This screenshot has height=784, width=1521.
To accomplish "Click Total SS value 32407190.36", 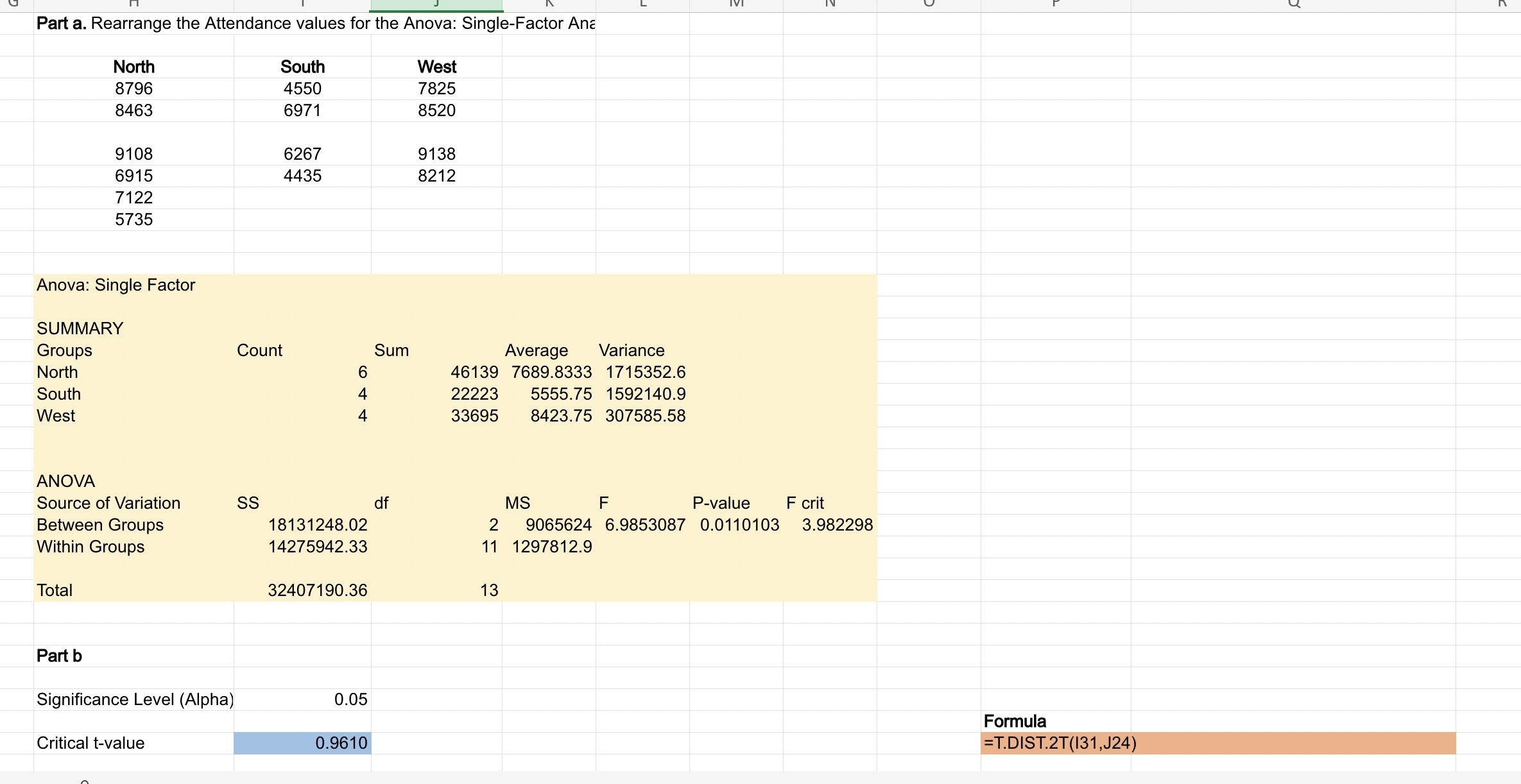I will click(x=317, y=590).
